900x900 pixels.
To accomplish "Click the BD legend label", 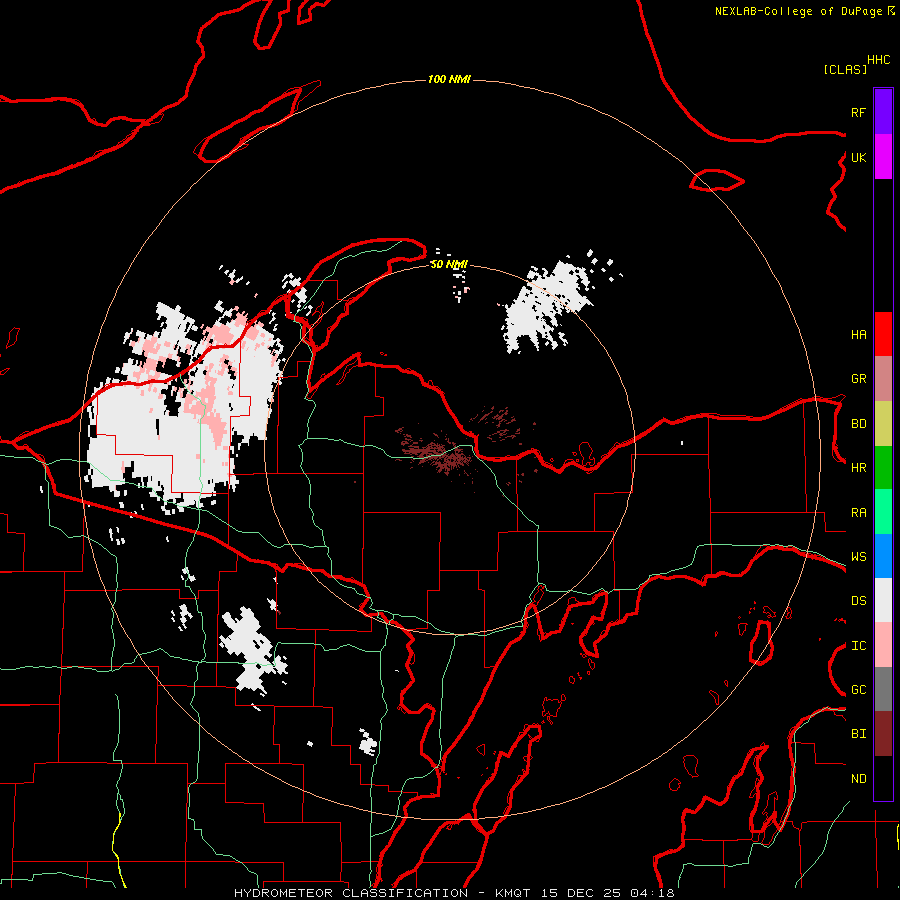I will pos(858,424).
